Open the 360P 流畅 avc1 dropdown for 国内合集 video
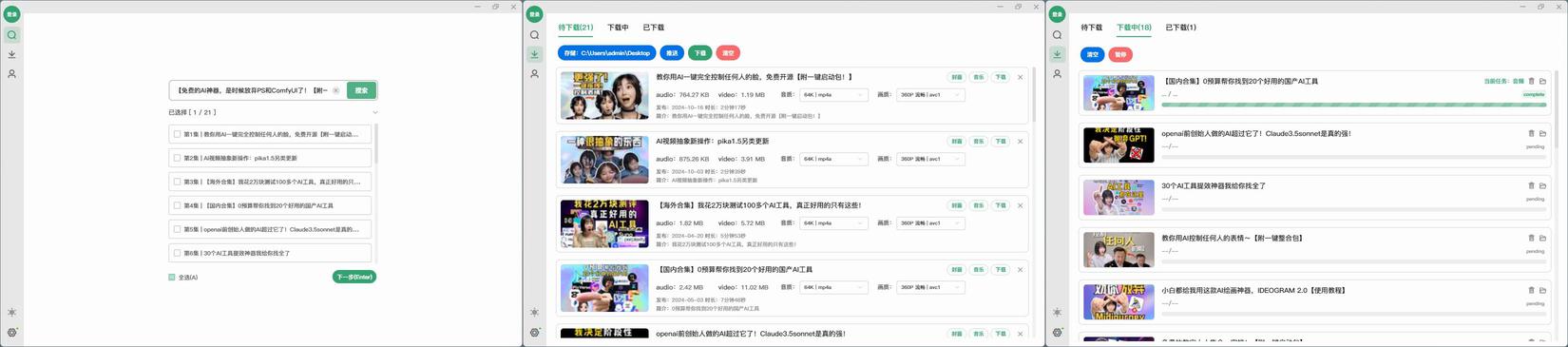 [x=930, y=287]
